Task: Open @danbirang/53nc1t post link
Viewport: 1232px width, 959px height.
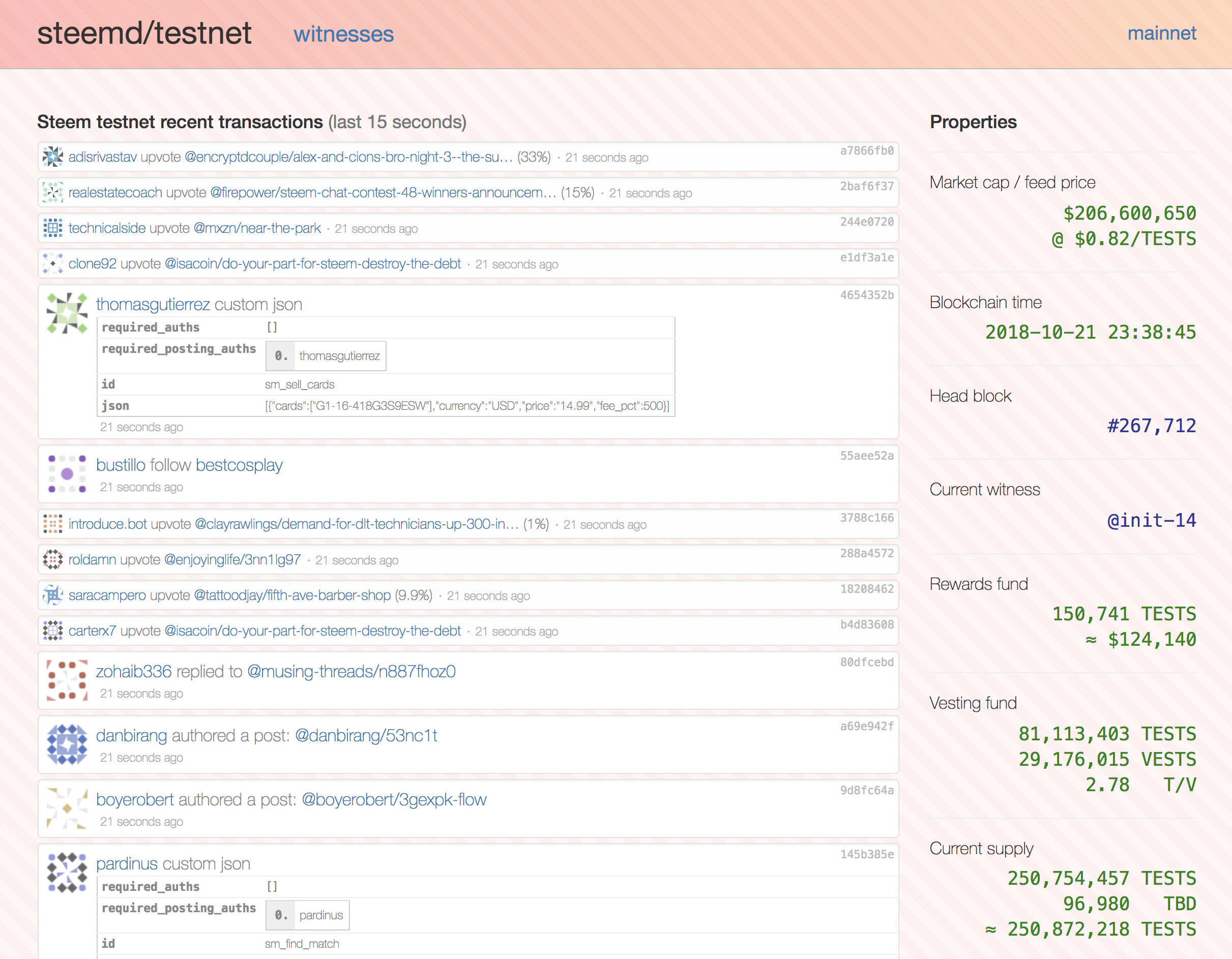Action: coord(366,736)
